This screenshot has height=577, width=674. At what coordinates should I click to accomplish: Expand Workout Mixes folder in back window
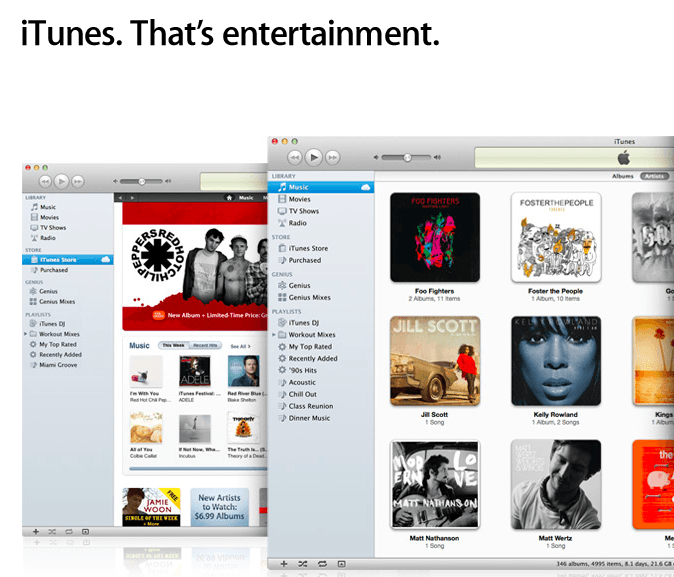(25, 334)
